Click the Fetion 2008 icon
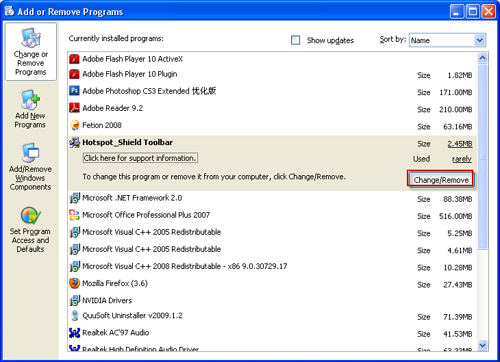Image resolution: width=500 pixels, height=362 pixels. click(75, 125)
